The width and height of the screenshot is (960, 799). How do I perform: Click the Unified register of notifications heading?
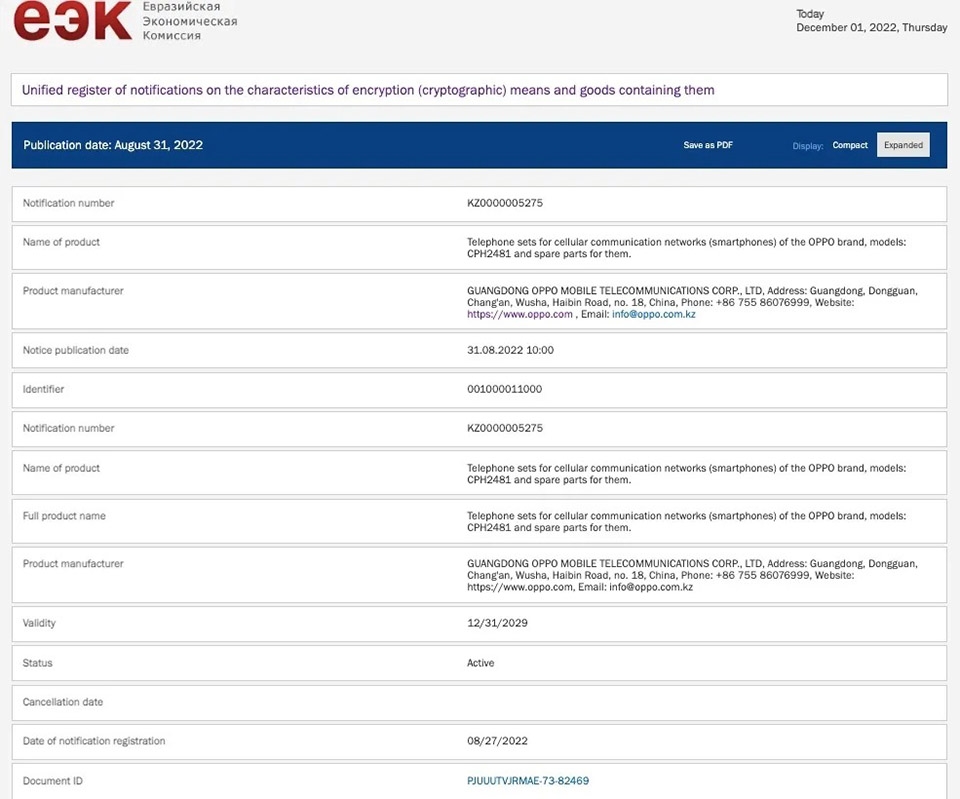(368, 90)
